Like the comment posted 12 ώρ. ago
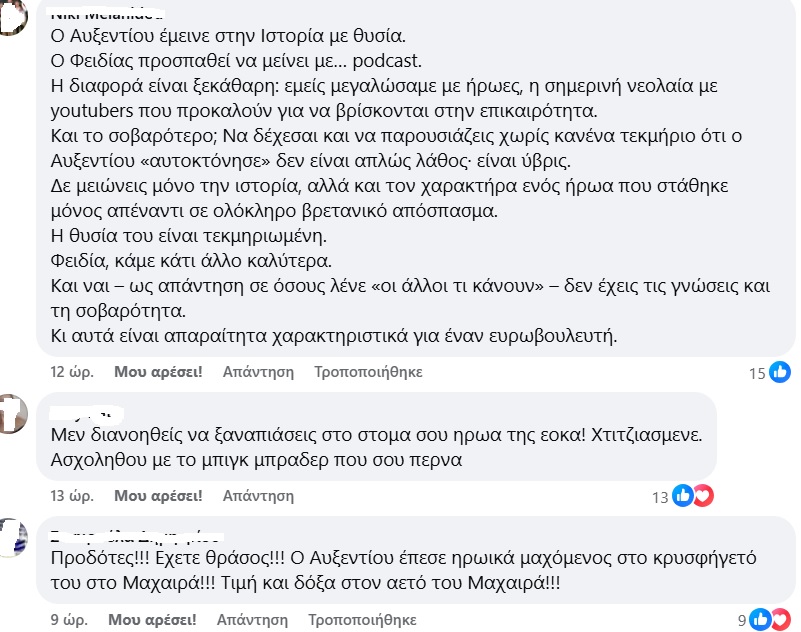 (x=158, y=372)
